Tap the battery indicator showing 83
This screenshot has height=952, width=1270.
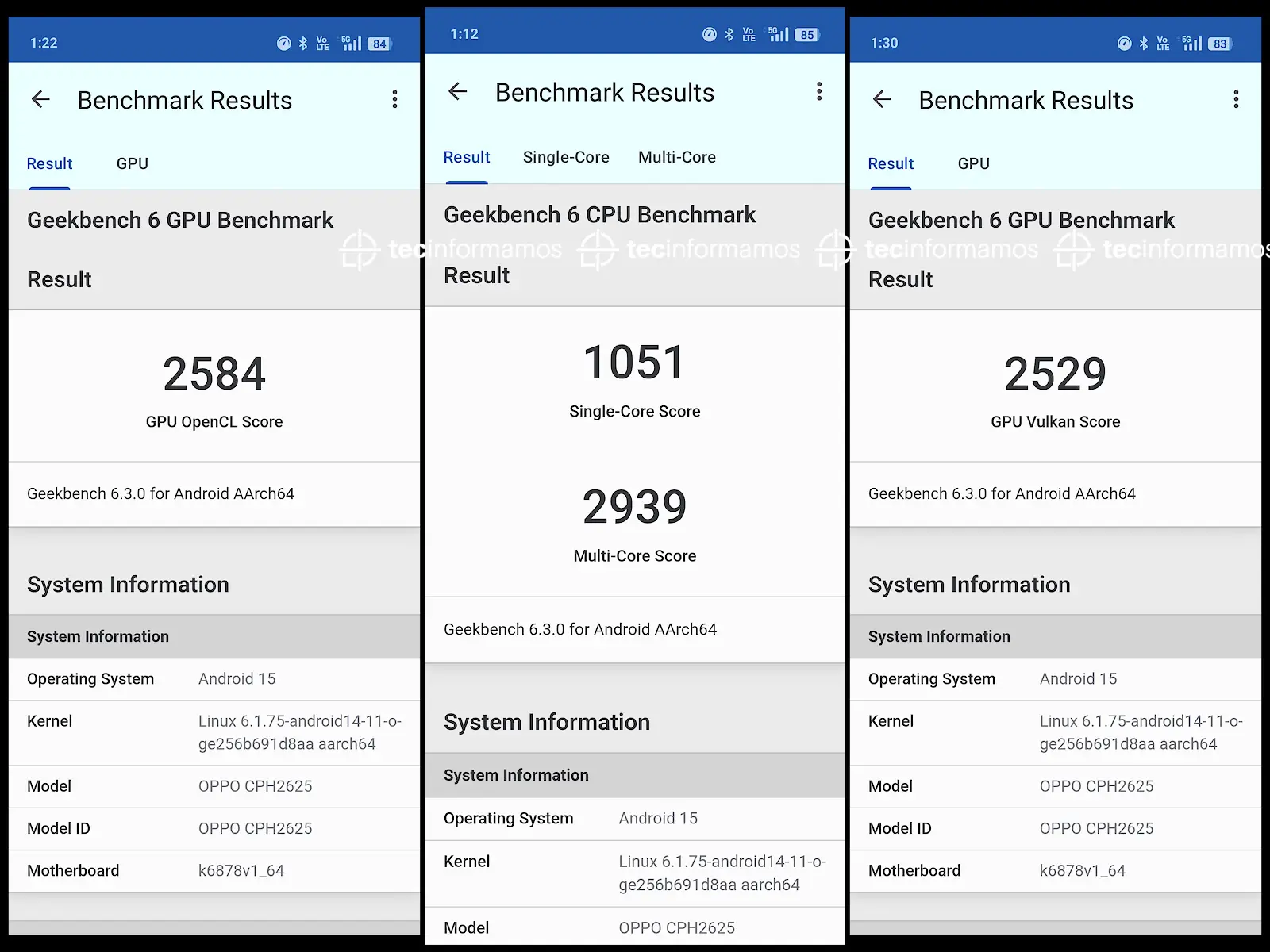click(x=1220, y=44)
